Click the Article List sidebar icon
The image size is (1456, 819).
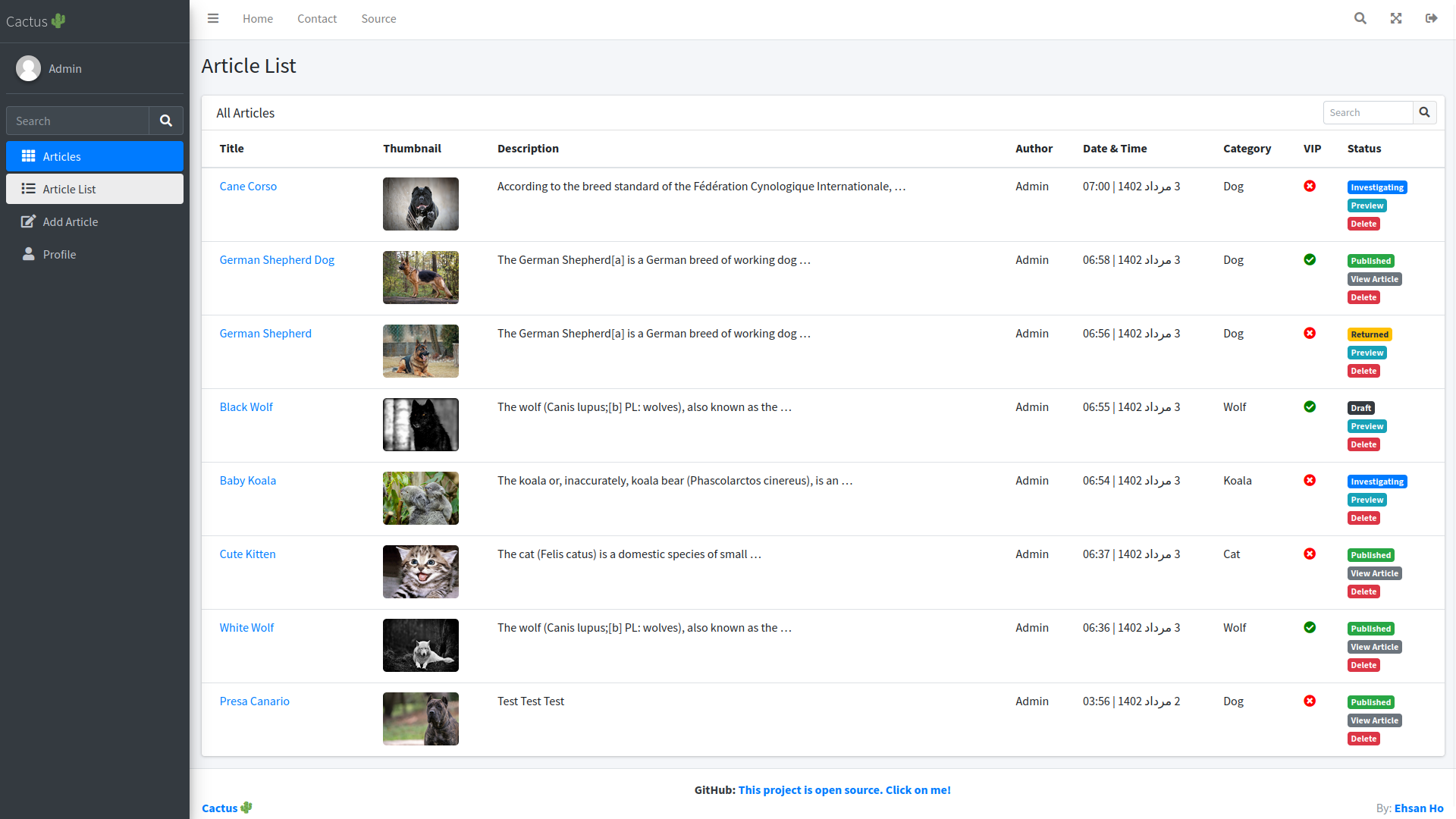coord(28,189)
